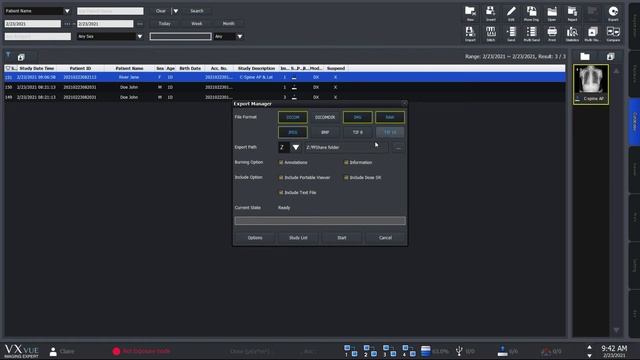Open the export drive Z dropdown
Image resolution: width=640 pixels, height=360 pixels.
point(296,147)
